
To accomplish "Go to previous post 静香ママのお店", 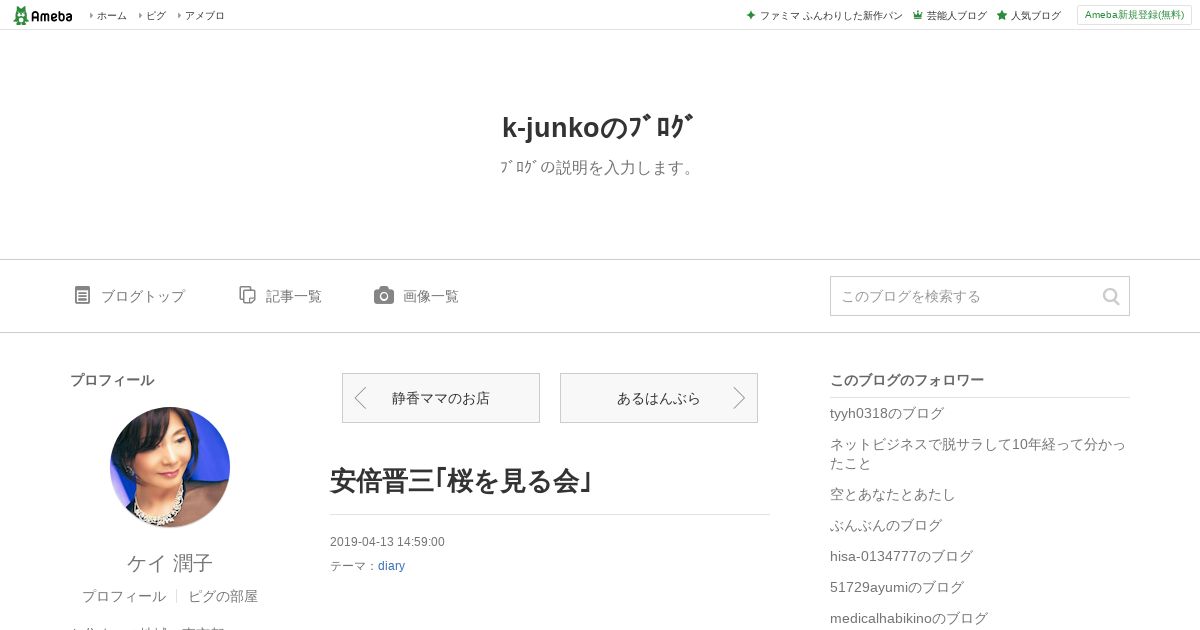I will pos(441,398).
